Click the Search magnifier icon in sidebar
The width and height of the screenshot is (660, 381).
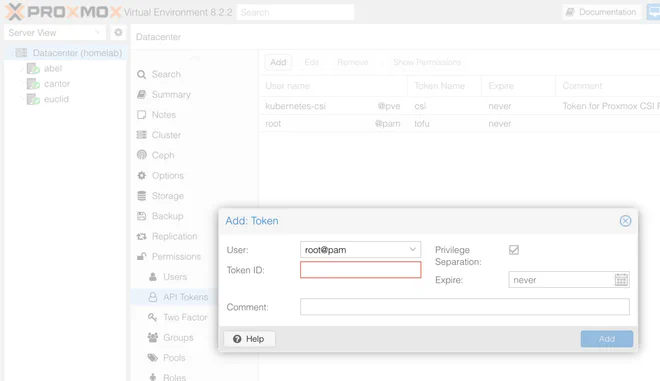141,75
